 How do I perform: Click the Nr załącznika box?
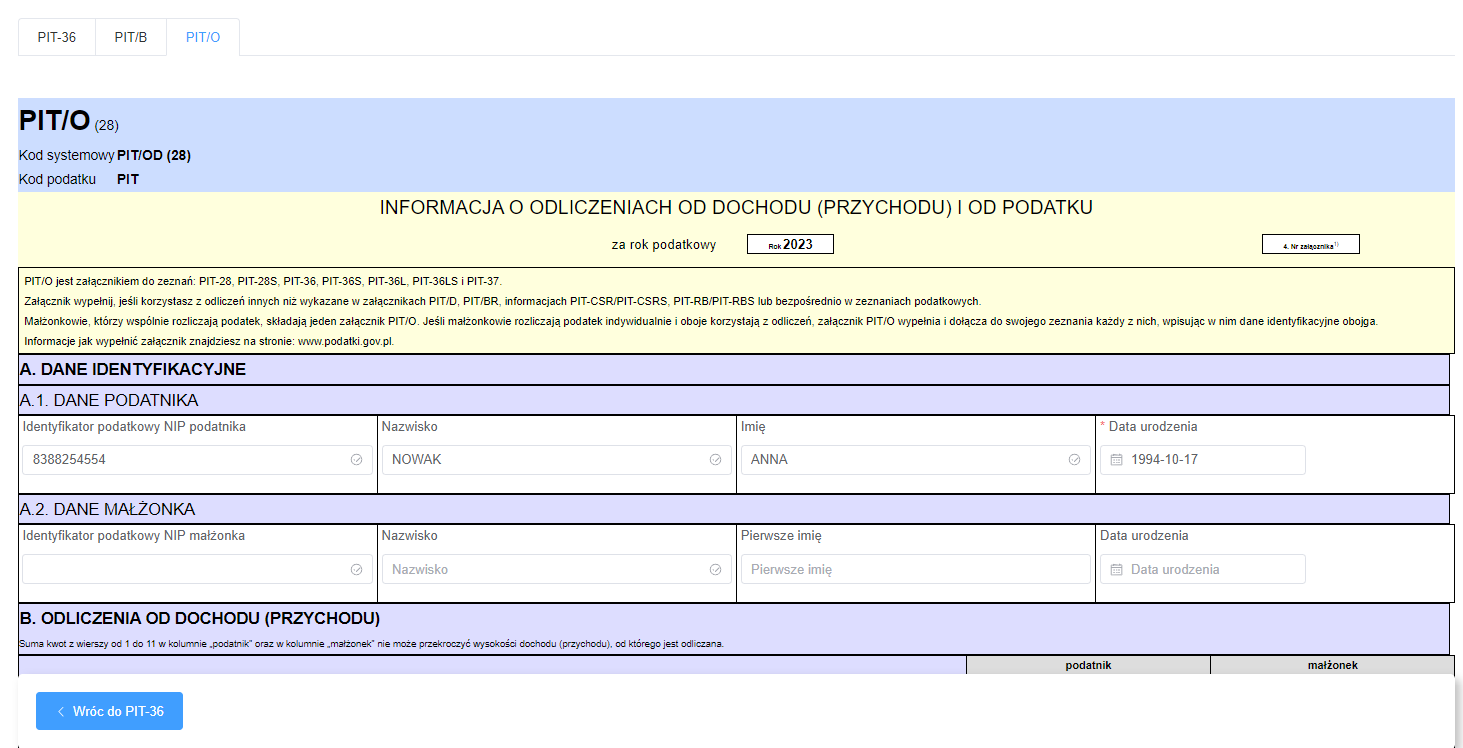click(1311, 244)
